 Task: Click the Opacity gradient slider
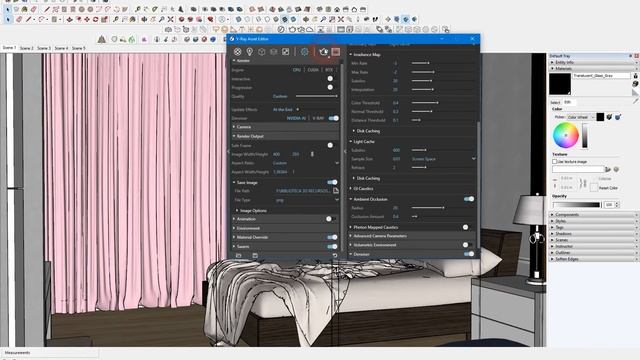point(577,204)
